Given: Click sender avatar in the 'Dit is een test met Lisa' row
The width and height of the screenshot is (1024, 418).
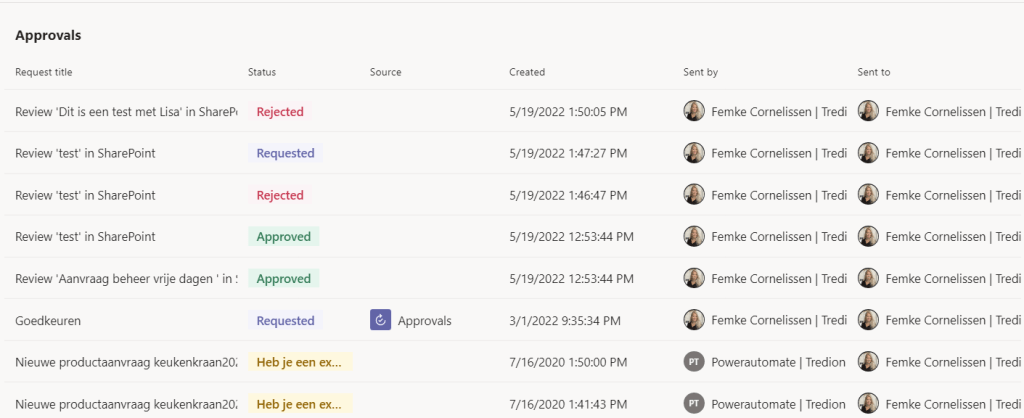Looking at the screenshot, I should pyautogui.click(x=694, y=111).
